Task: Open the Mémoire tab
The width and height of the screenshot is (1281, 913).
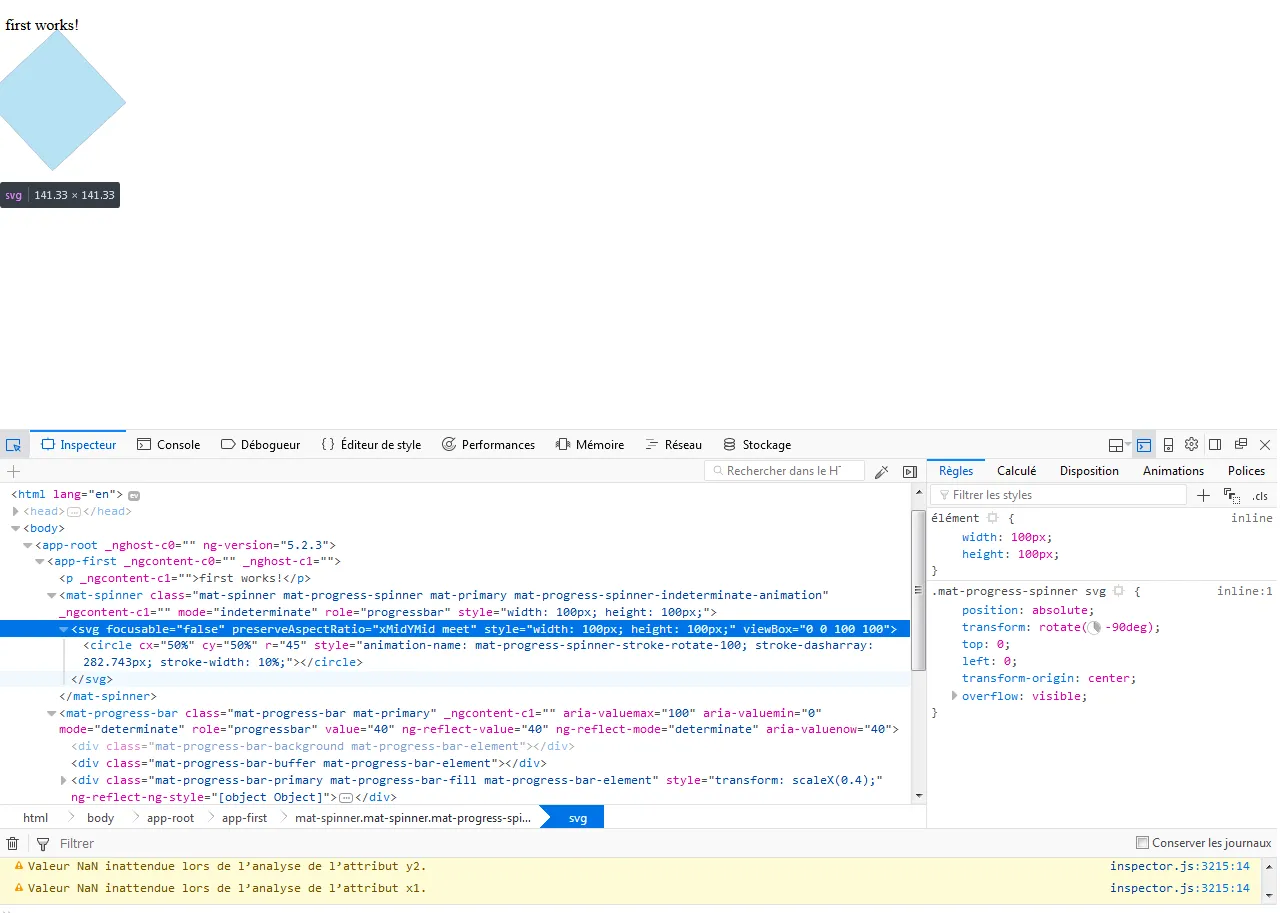Action: click(x=590, y=445)
